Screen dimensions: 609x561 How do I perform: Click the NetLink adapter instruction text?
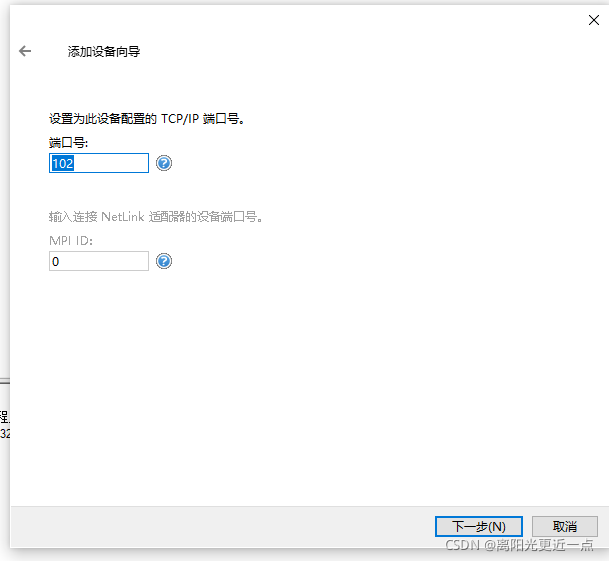(156, 216)
